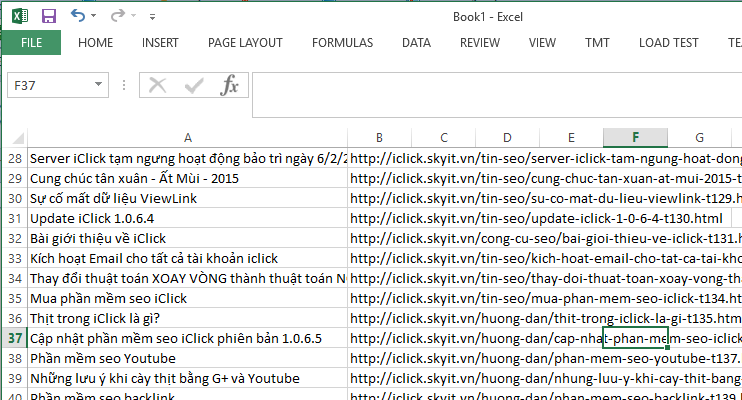Viewport: 742px width, 400px height.
Task: Switch to the DATA tab
Action: pyautogui.click(x=416, y=43)
